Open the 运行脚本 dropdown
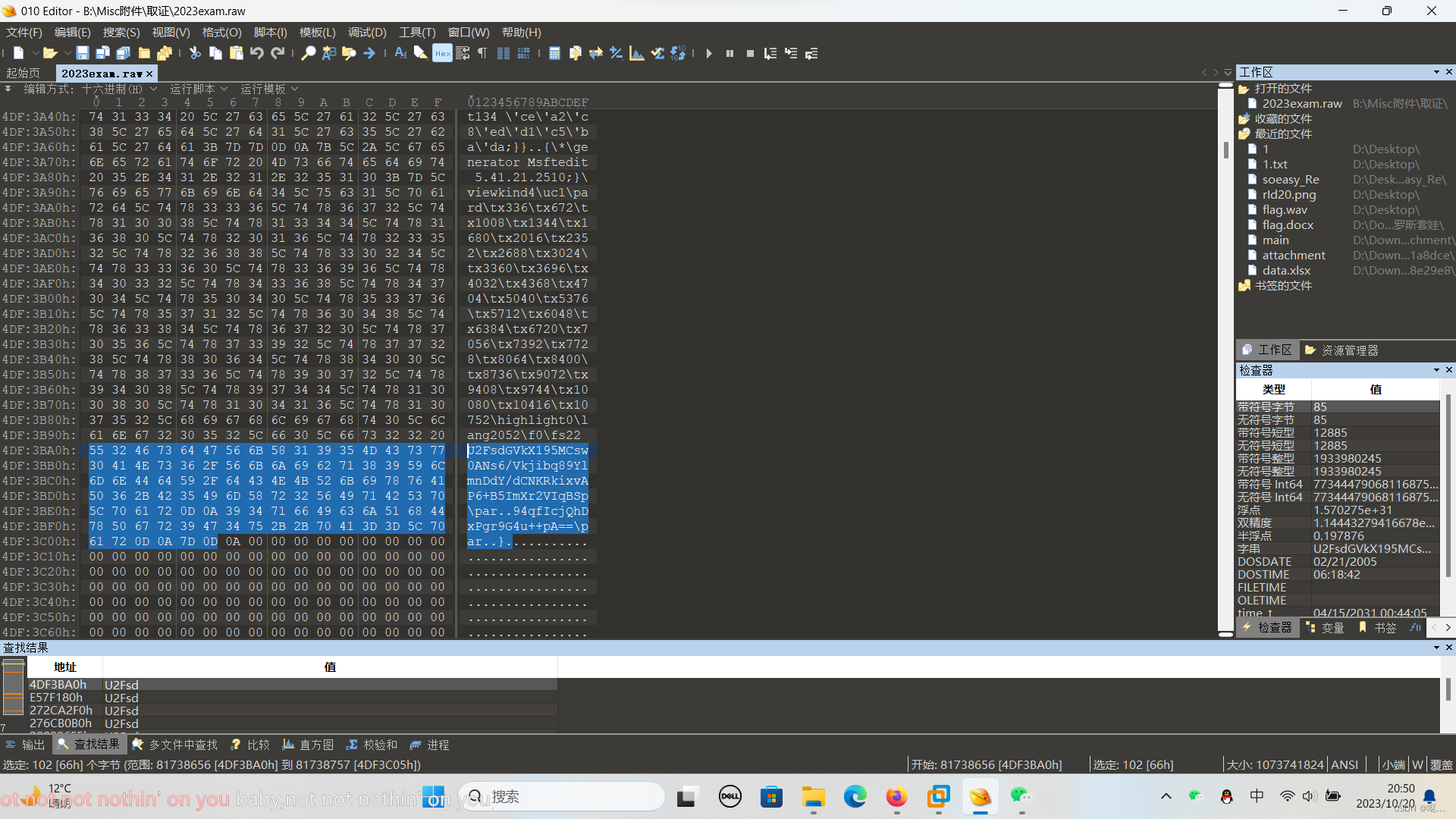This screenshot has width=1456, height=819. pos(198,89)
